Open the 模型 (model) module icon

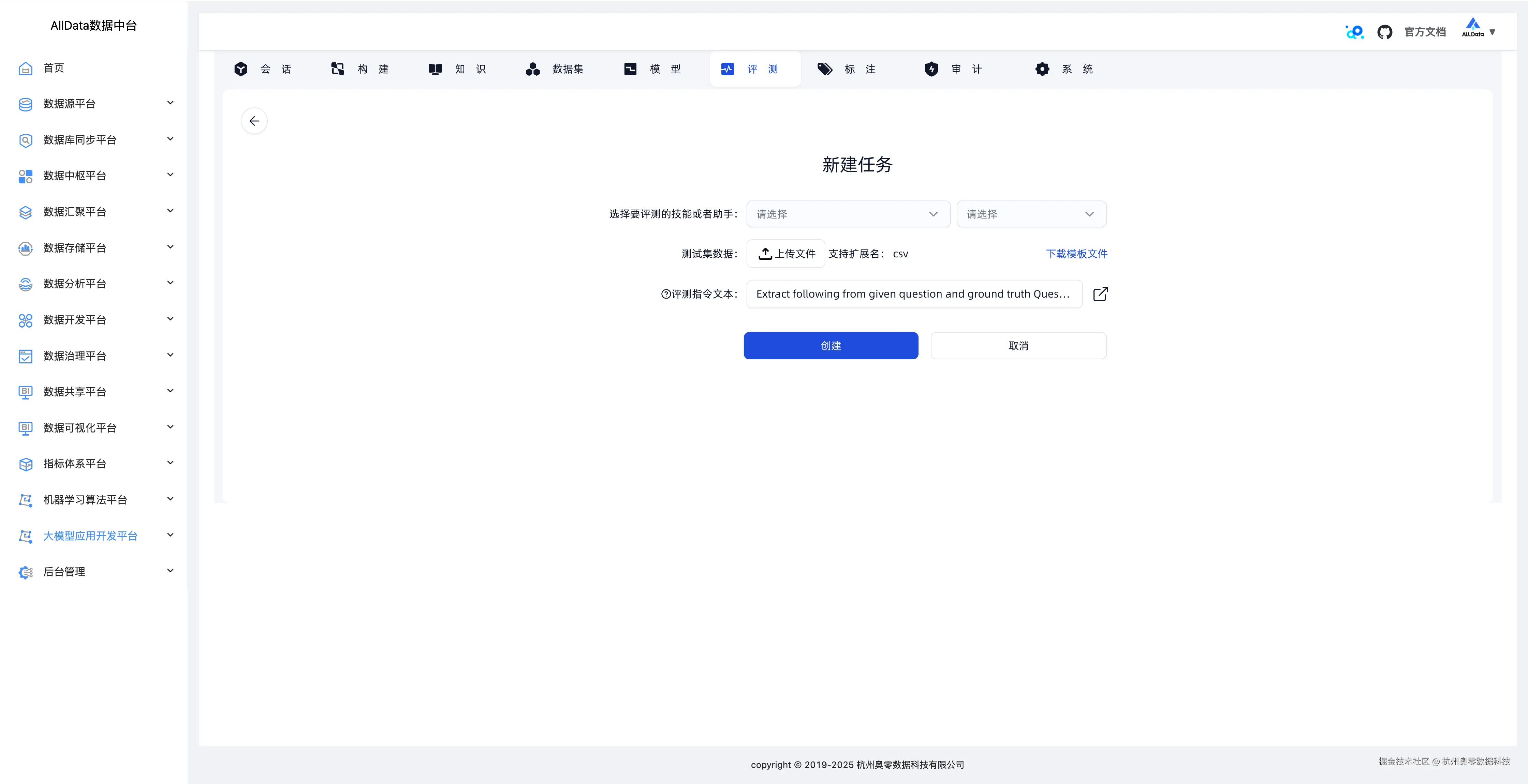[630, 69]
